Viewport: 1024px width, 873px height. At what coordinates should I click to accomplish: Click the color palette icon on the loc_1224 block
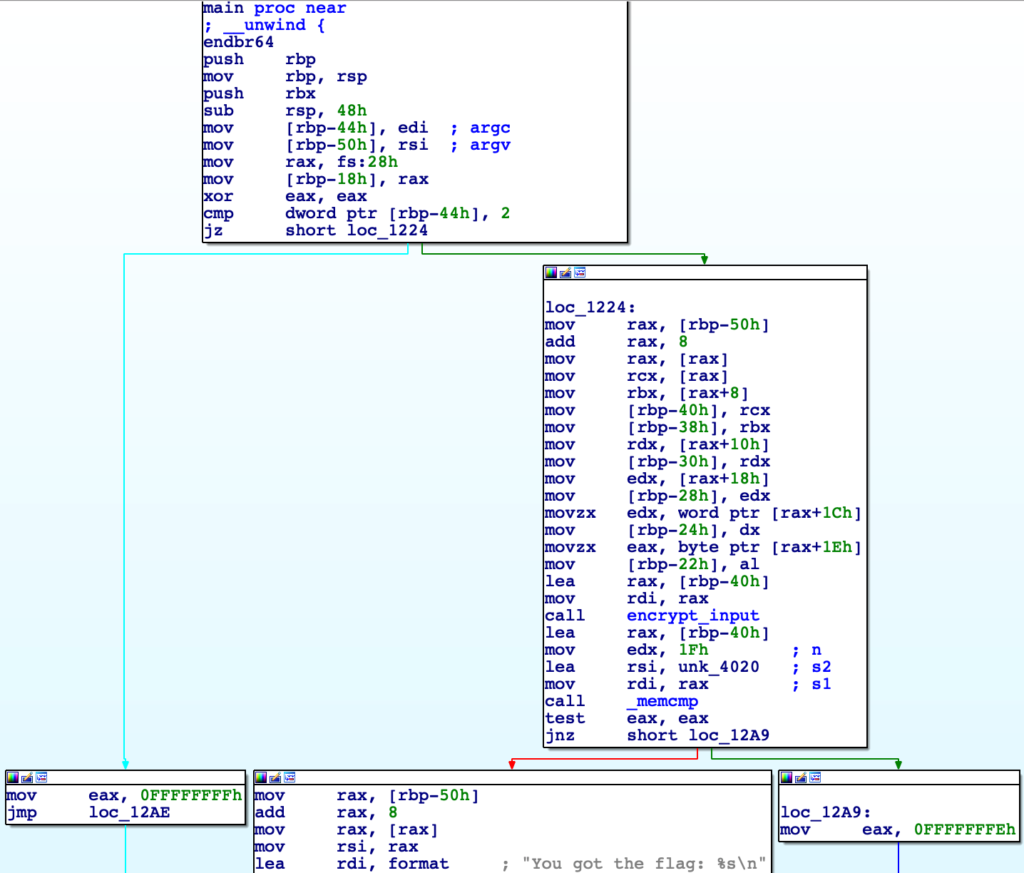coord(550,272)
